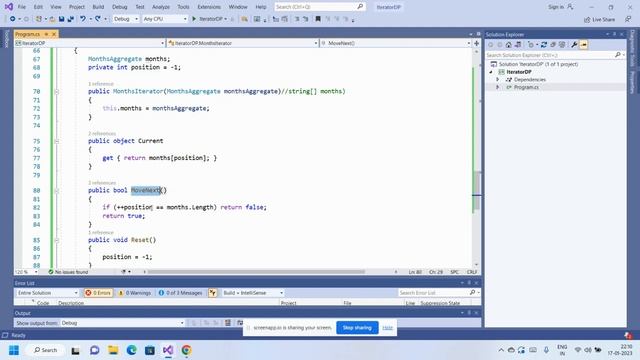Click the Home icon in Solution Explorer

[509, 44]
